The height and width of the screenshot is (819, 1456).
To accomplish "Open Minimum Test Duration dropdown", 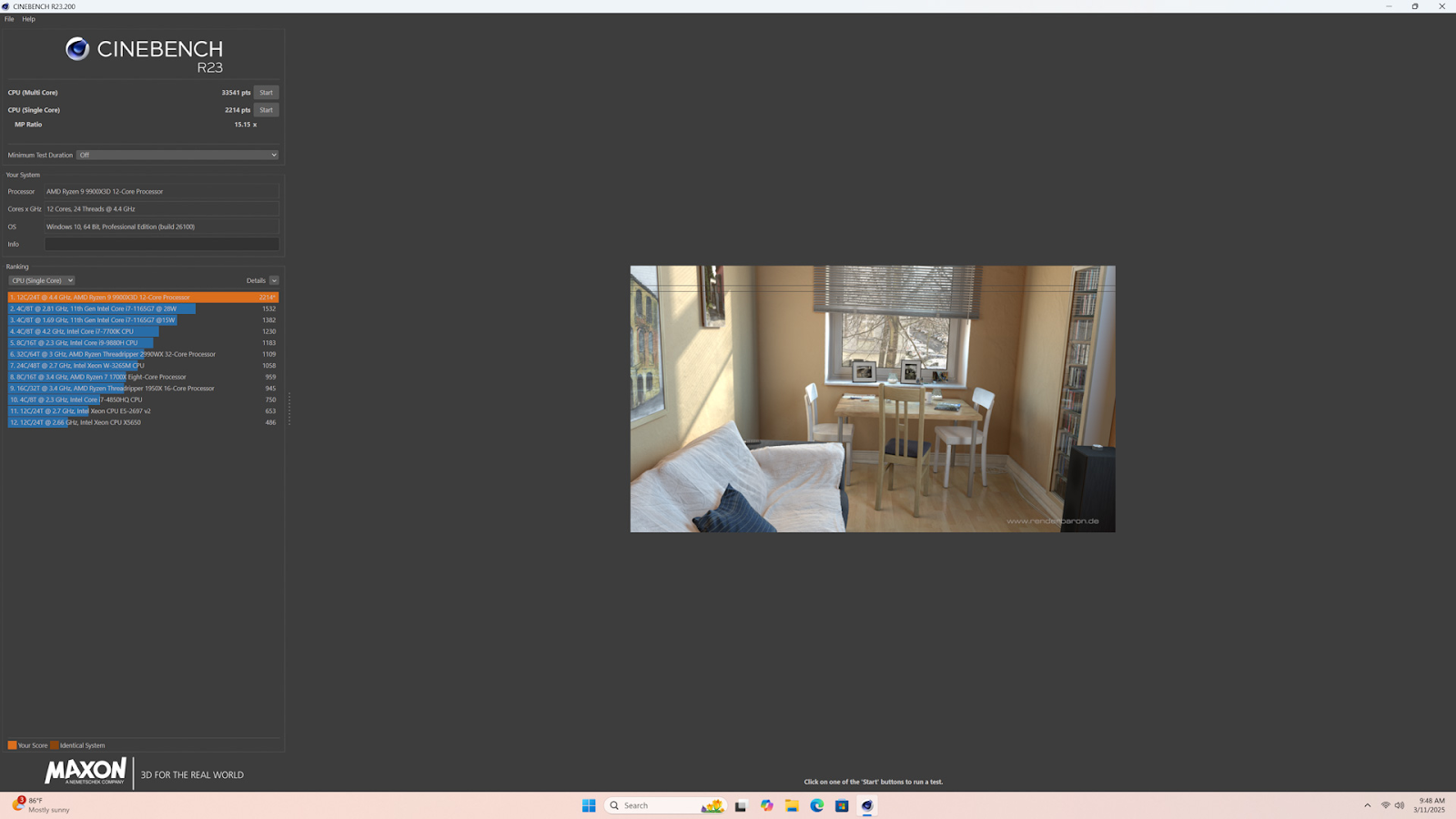I will click(x=177, y=155).
